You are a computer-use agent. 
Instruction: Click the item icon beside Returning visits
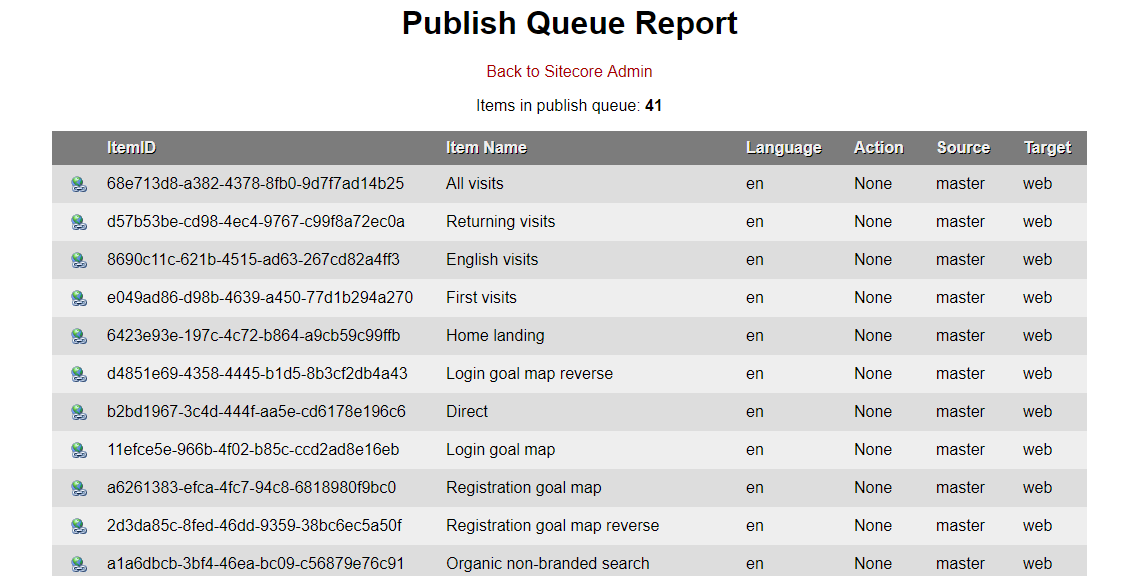point(79,222)
